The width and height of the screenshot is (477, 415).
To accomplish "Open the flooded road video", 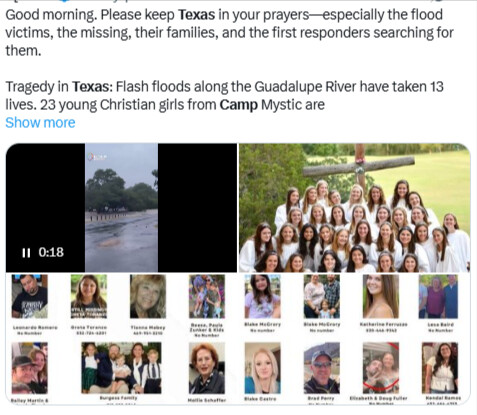I will click(x=121, y=208).
